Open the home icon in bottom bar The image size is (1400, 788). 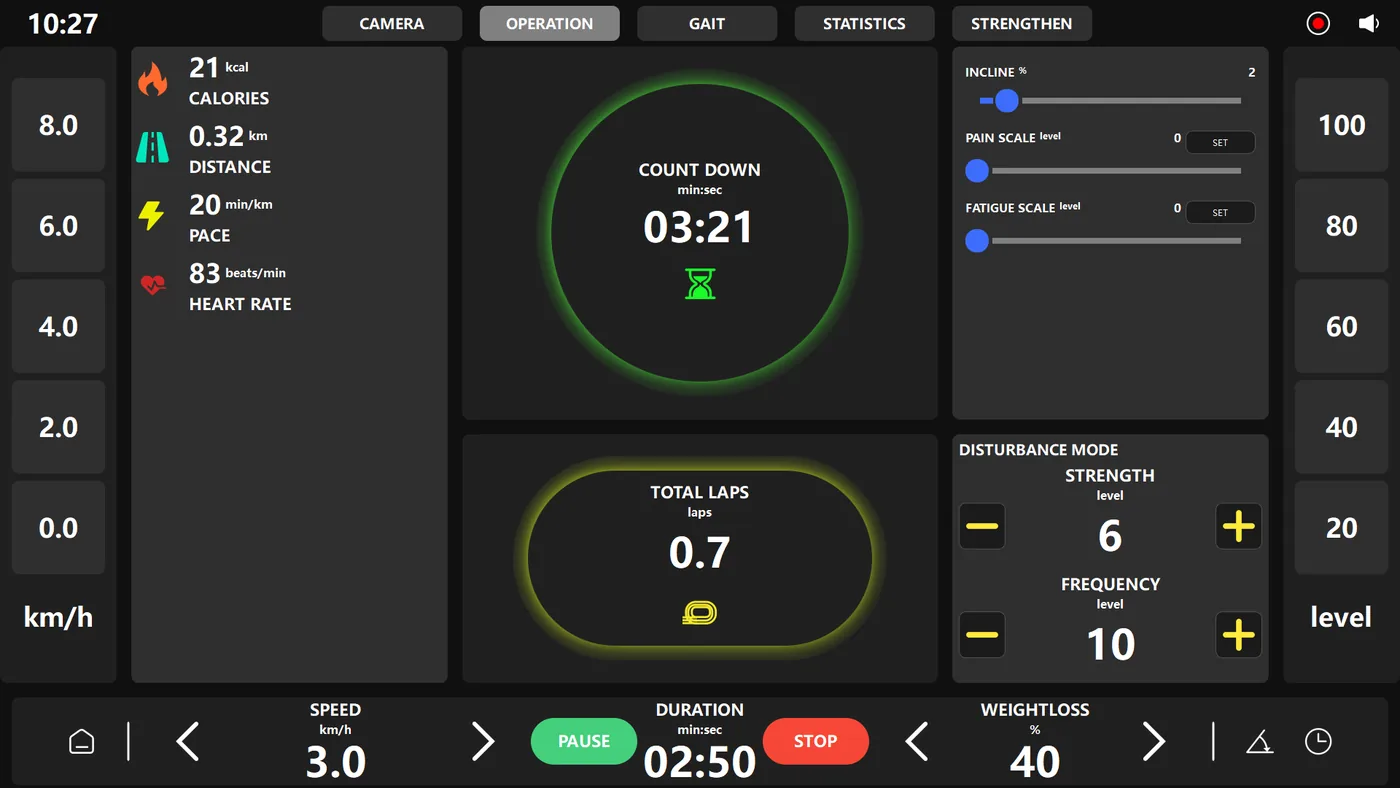81,741
